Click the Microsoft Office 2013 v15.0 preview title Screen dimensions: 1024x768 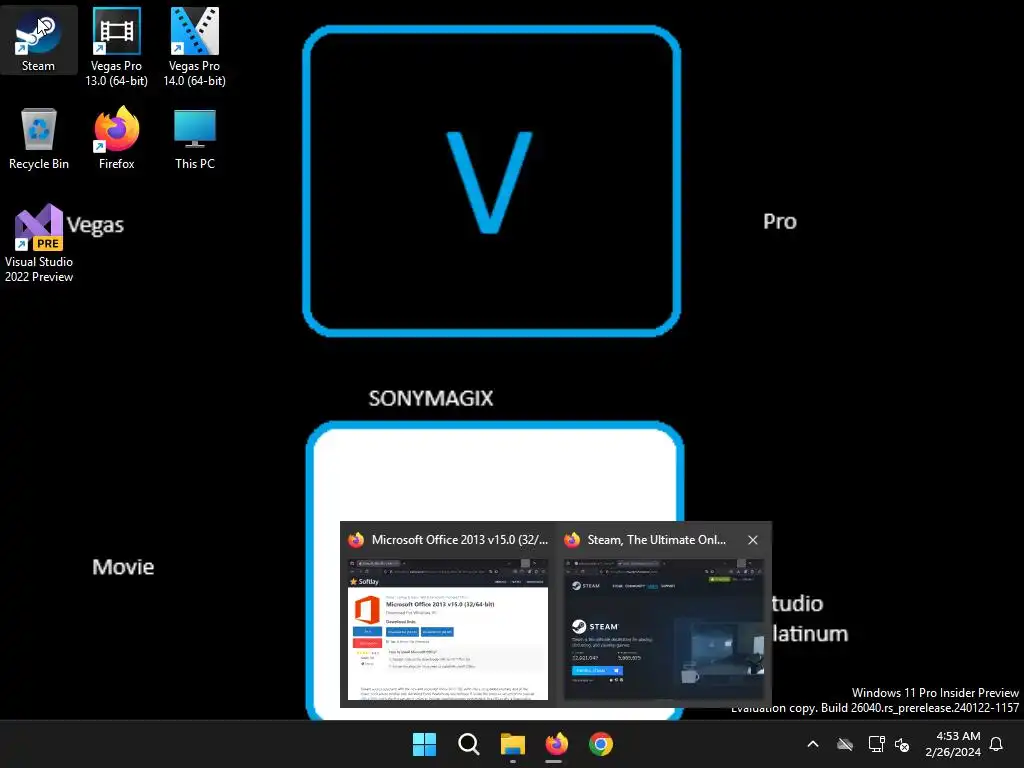[x=460, y=540]
